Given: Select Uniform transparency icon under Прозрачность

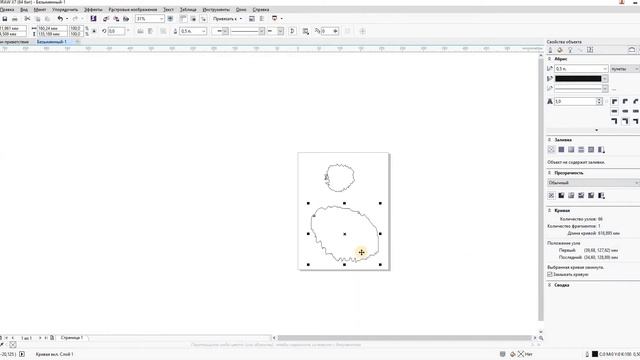Looking at the screenshot, I should pyautogui.click(x=561, y=196).
